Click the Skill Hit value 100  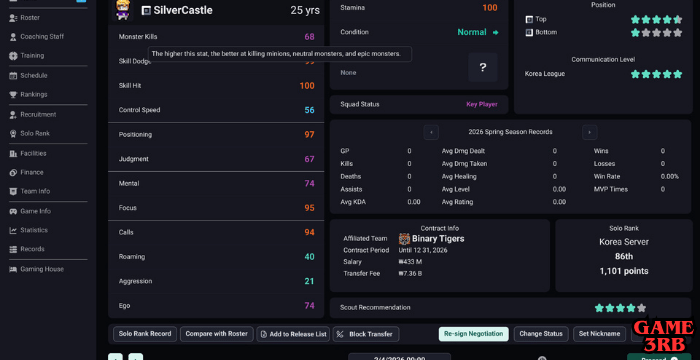coord(307,86)
